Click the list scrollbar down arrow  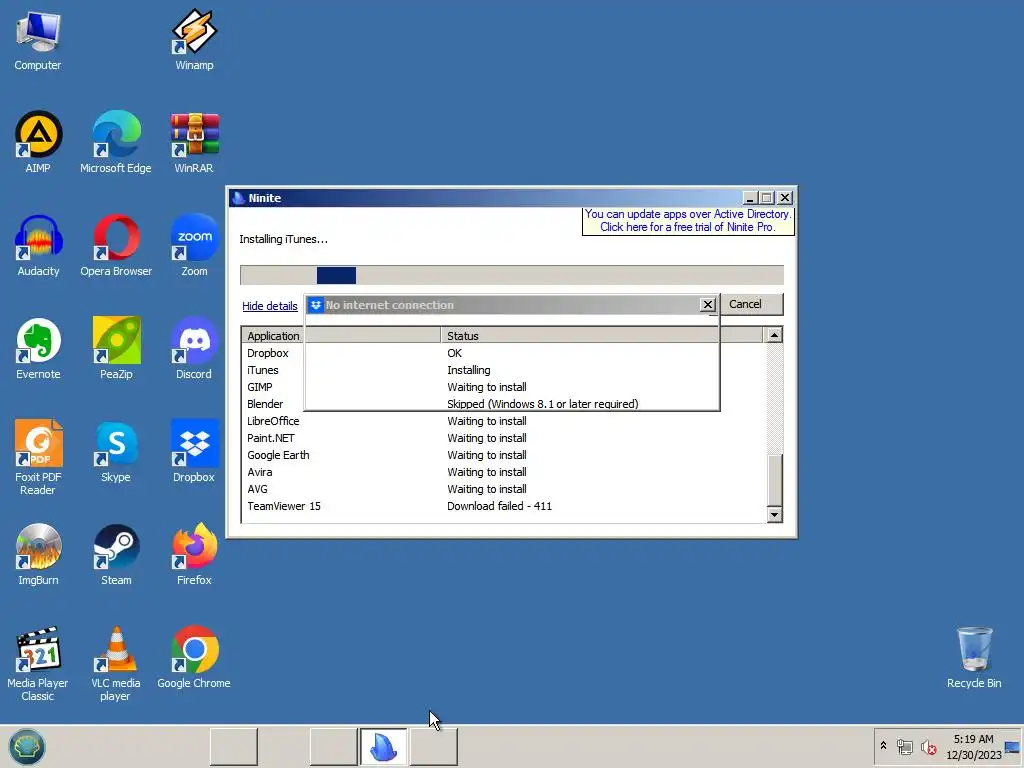click(774, 515)
